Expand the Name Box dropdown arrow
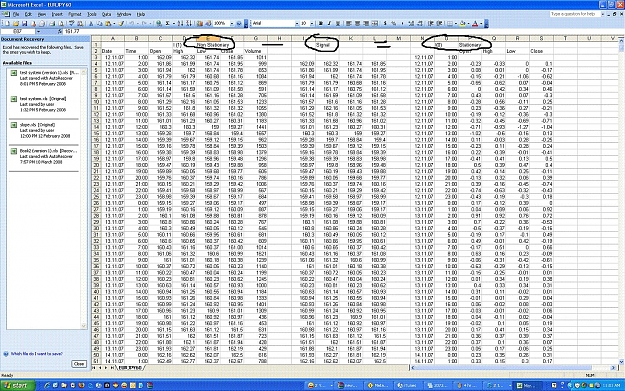The image size is (625, 391). click(x=39, y=31)
